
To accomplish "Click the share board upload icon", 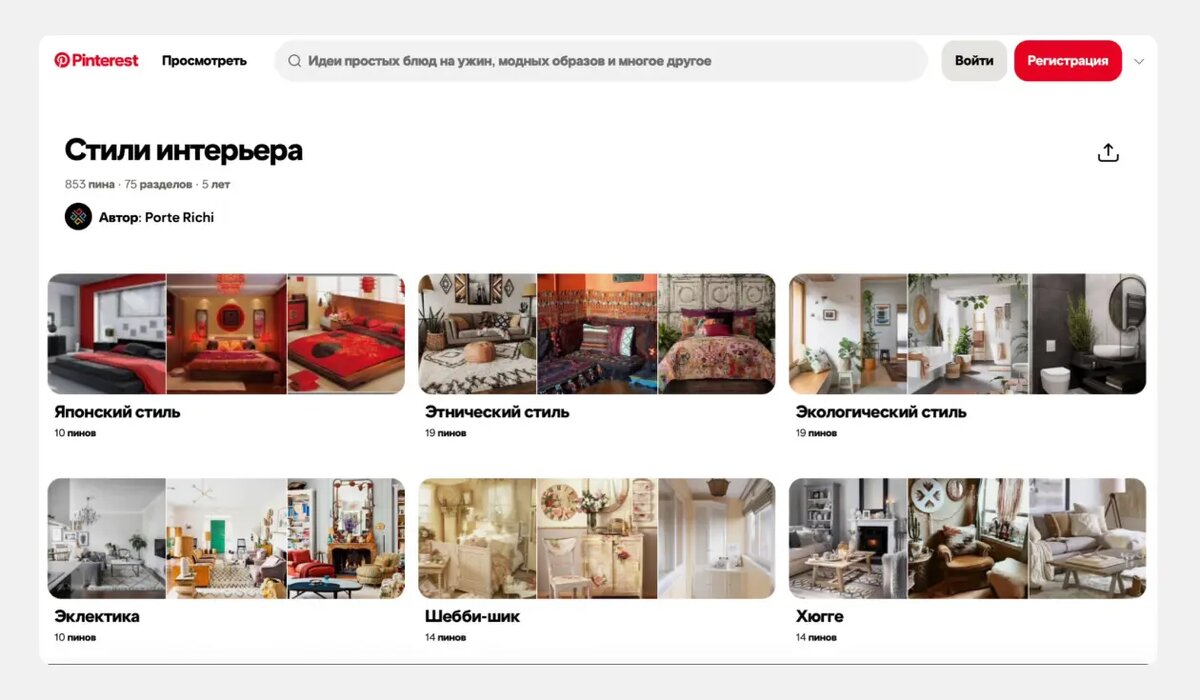I will [x=1108, y=152].
